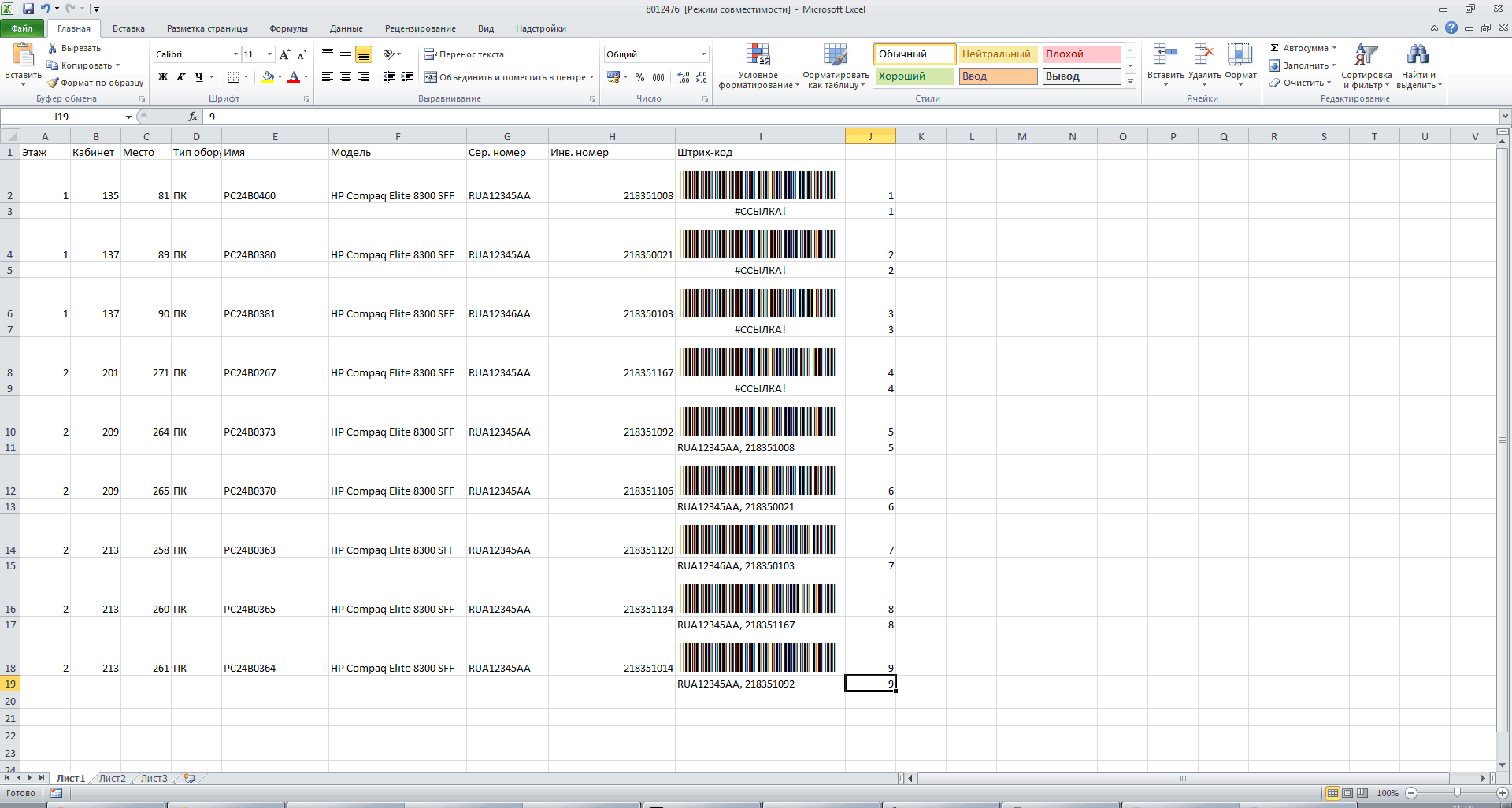Screen dimensions: 1512x808
Task: Open the Name Box dropdown next to J19
Action: pyautogui.click(x=128, y=117)
